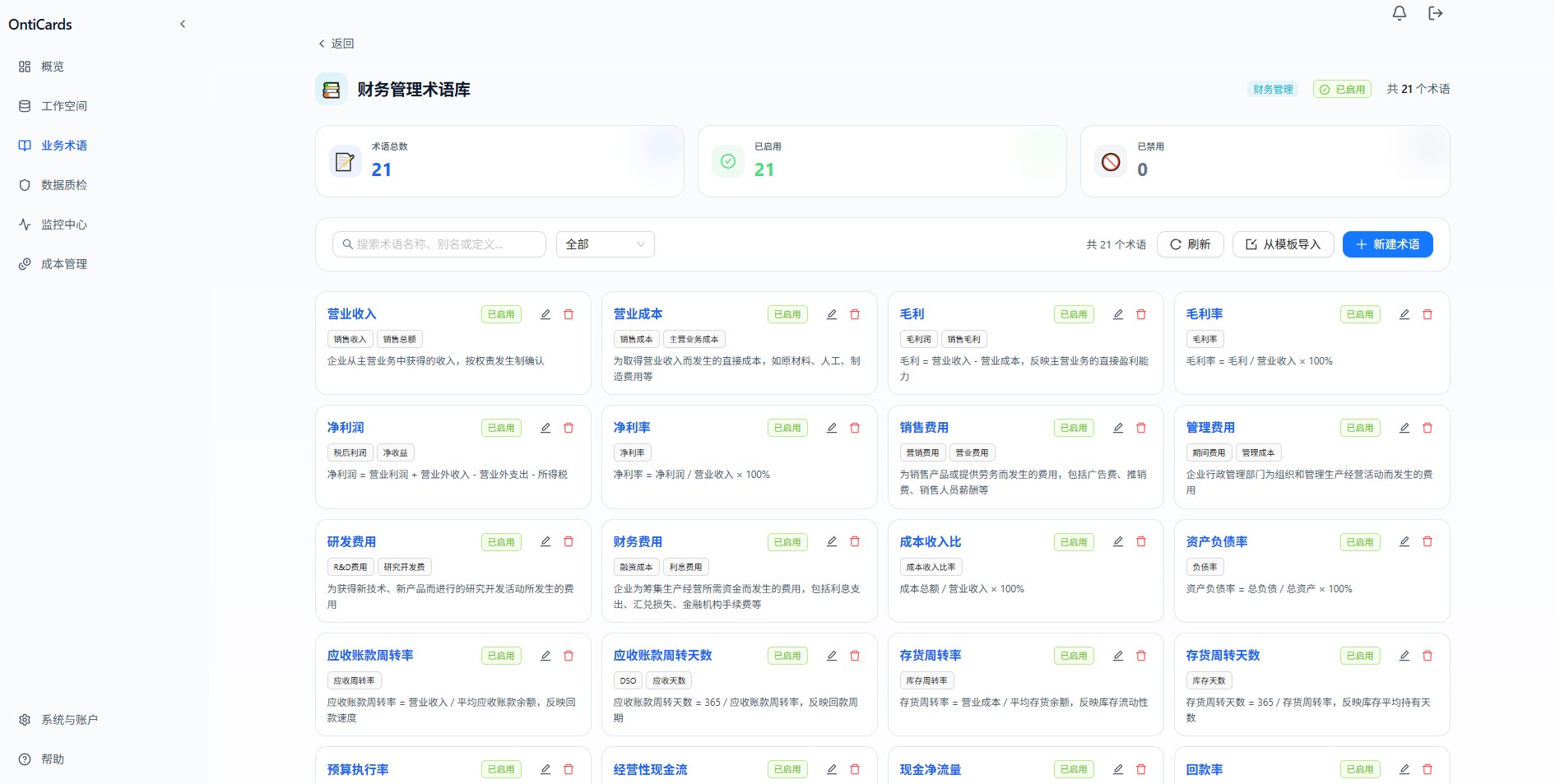The image size is (1555, 784).
Task: Open the 营业收入 term title
Action: click(x=351, y=314)
